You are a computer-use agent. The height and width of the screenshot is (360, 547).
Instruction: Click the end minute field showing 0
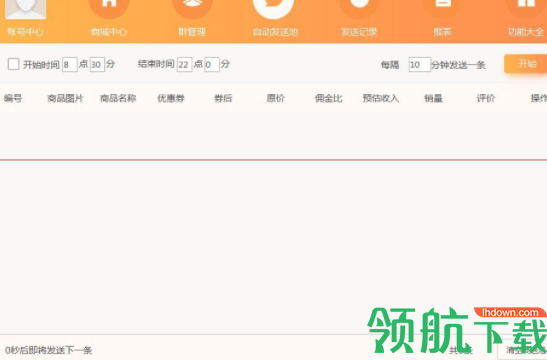pyautogui.click(x=212, y=65)
